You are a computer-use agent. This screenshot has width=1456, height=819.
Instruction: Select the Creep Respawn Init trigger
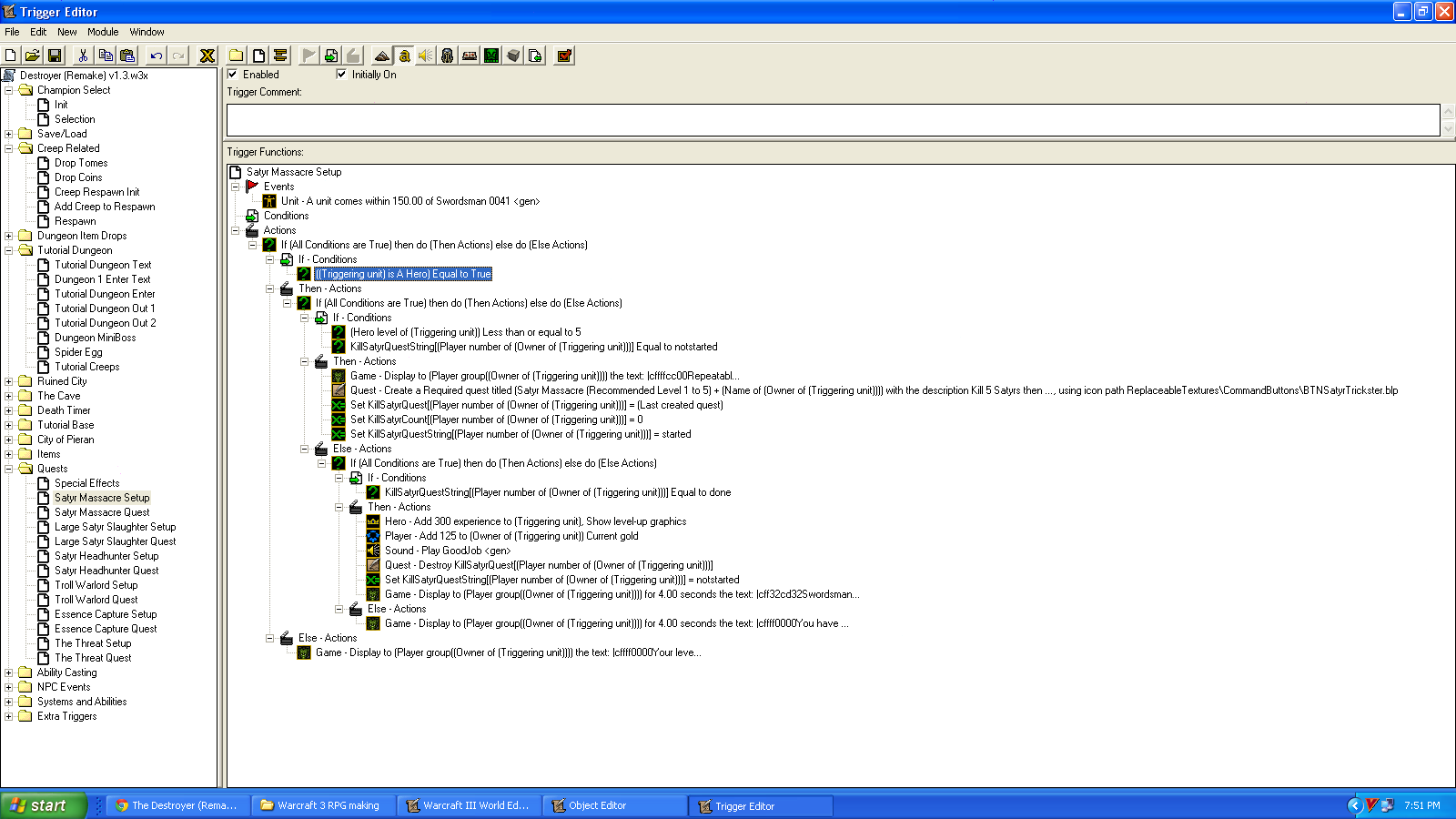[96, 192]
